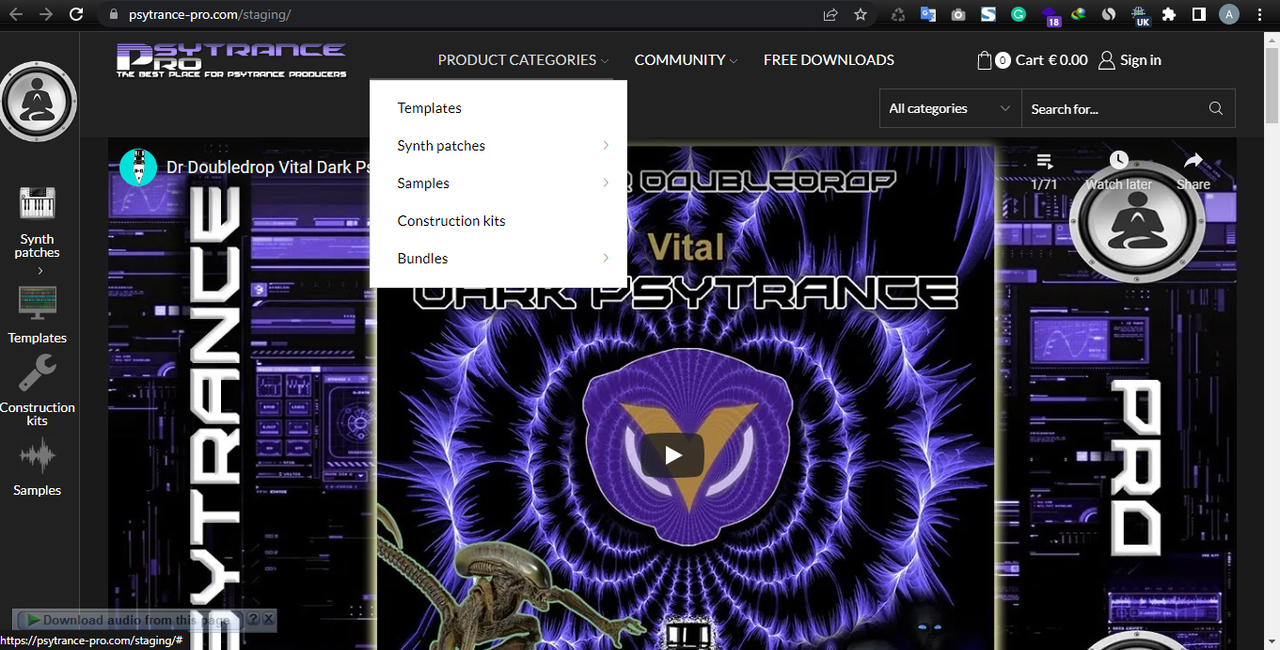Expand the Bundles submenu arrow

[x=606, y=258]
